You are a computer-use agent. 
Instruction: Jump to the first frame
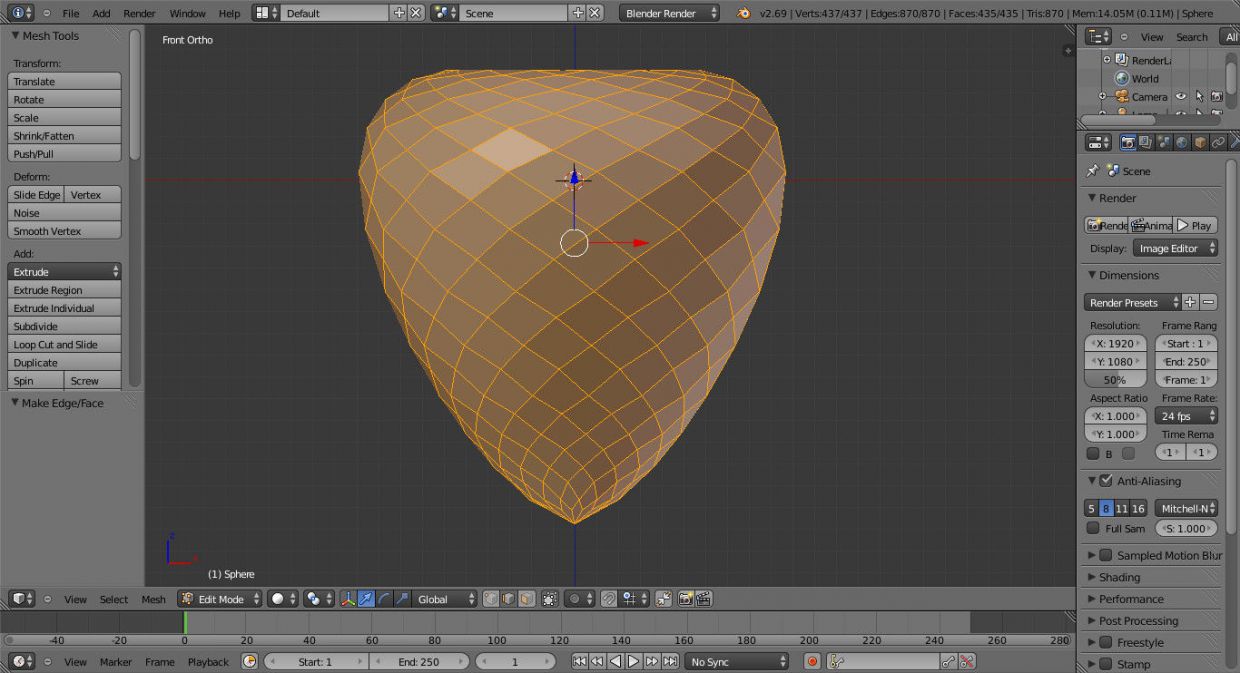(x=579, y=661)
